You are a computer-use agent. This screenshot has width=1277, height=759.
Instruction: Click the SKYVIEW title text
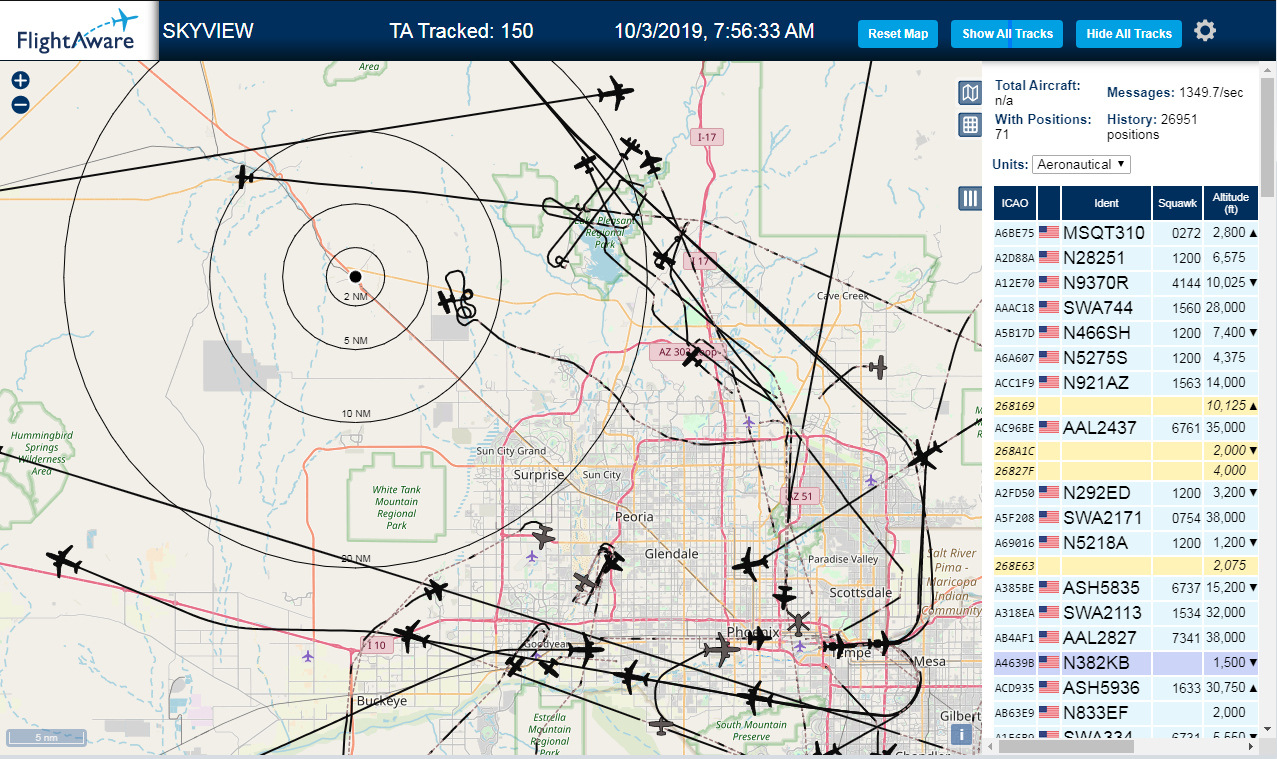tap(208, 31)
